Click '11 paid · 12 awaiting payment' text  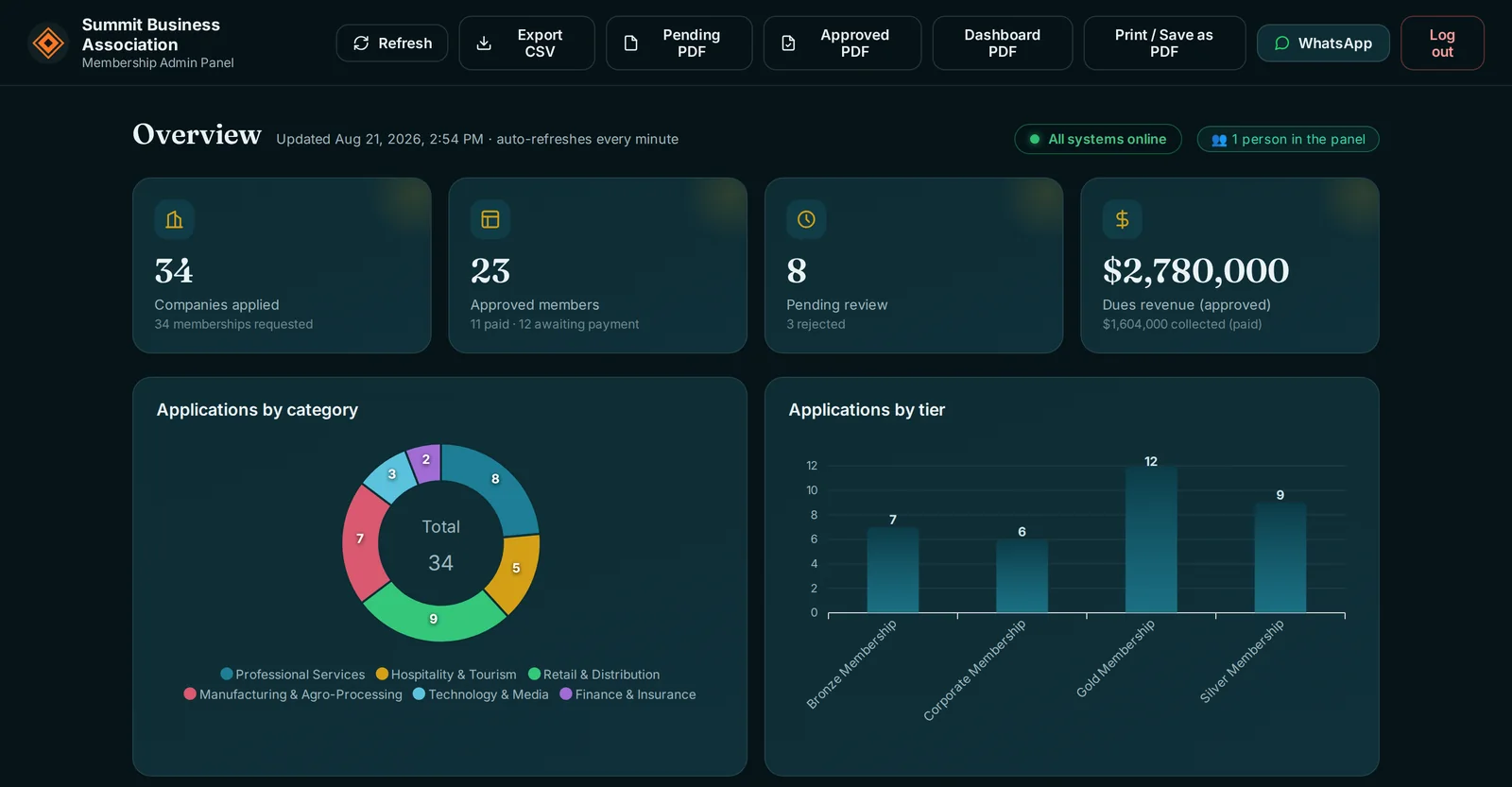555,324
